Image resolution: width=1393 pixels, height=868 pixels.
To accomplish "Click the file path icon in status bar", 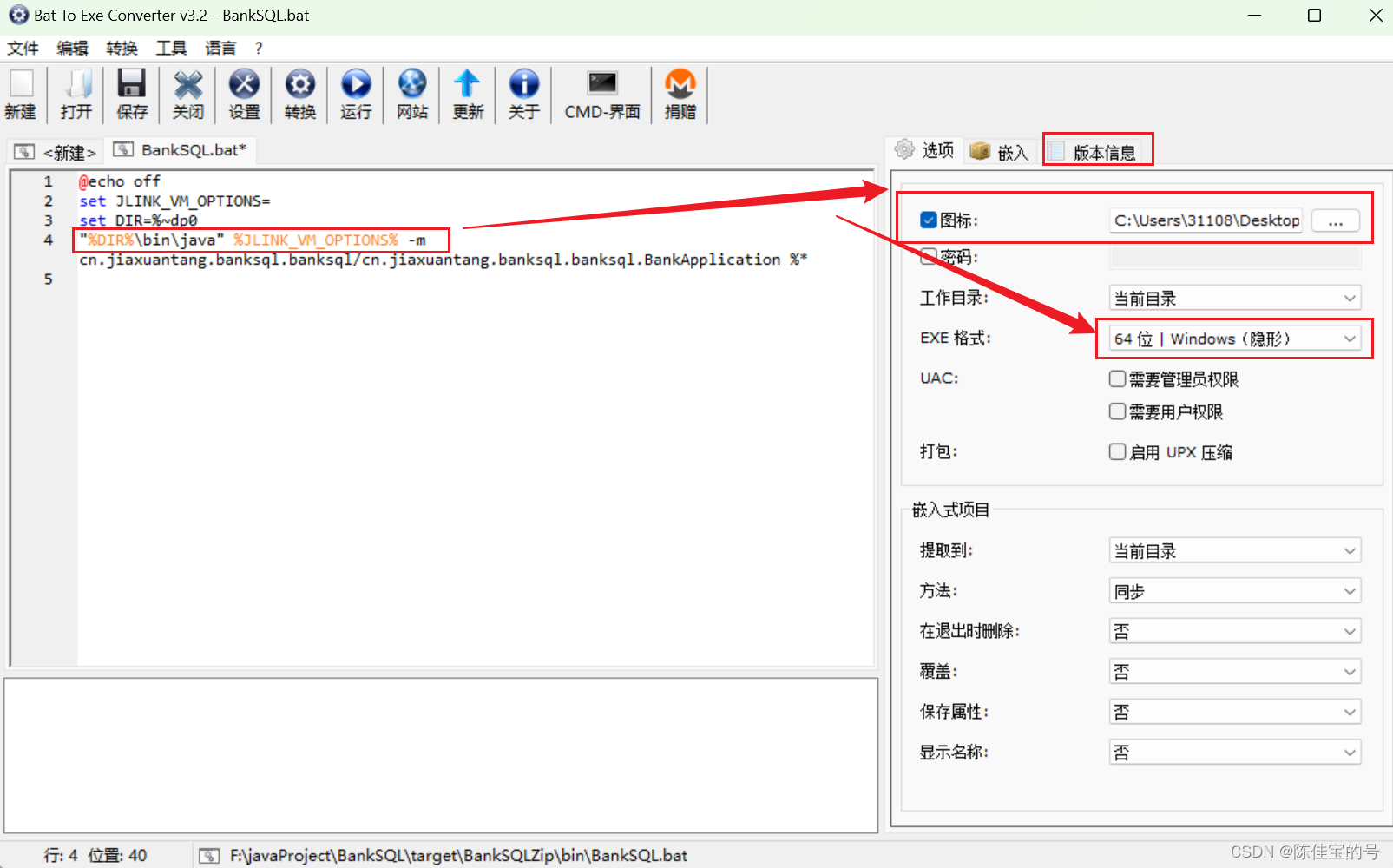I will click(209, 856).
